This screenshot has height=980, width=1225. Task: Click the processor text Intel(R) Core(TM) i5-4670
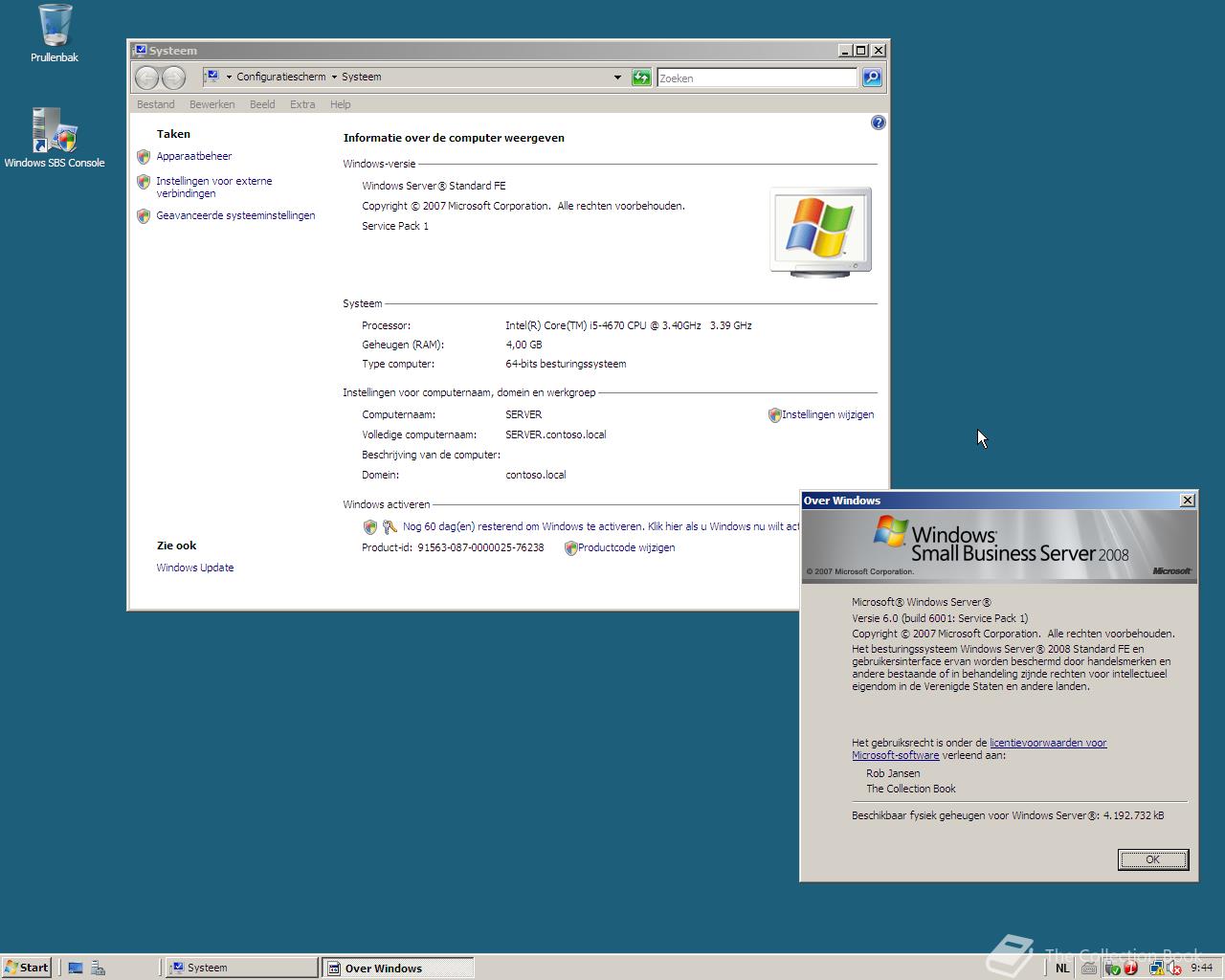click(x=629, y=325)
